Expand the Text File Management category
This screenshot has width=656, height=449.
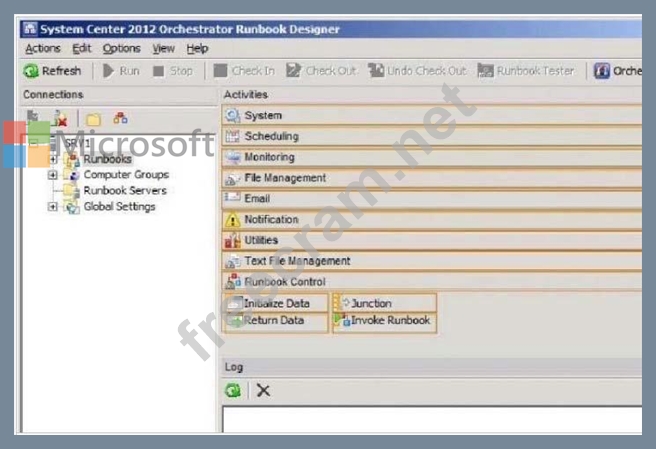[431, 261]
